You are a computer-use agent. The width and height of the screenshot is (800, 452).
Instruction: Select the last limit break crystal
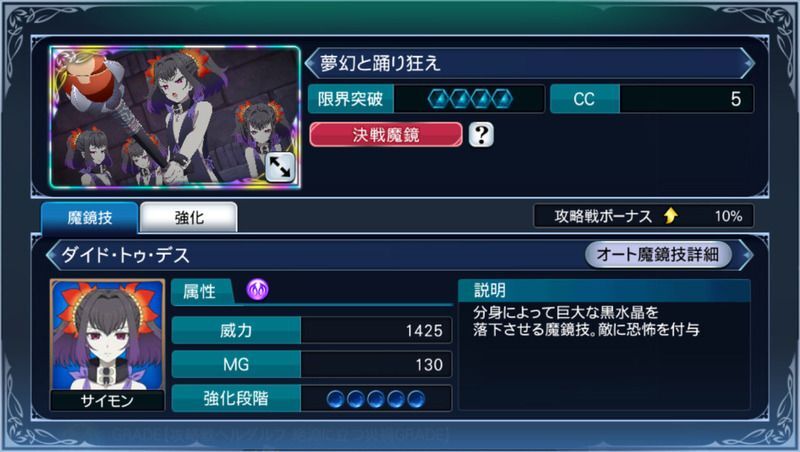(x=503, y=99)
